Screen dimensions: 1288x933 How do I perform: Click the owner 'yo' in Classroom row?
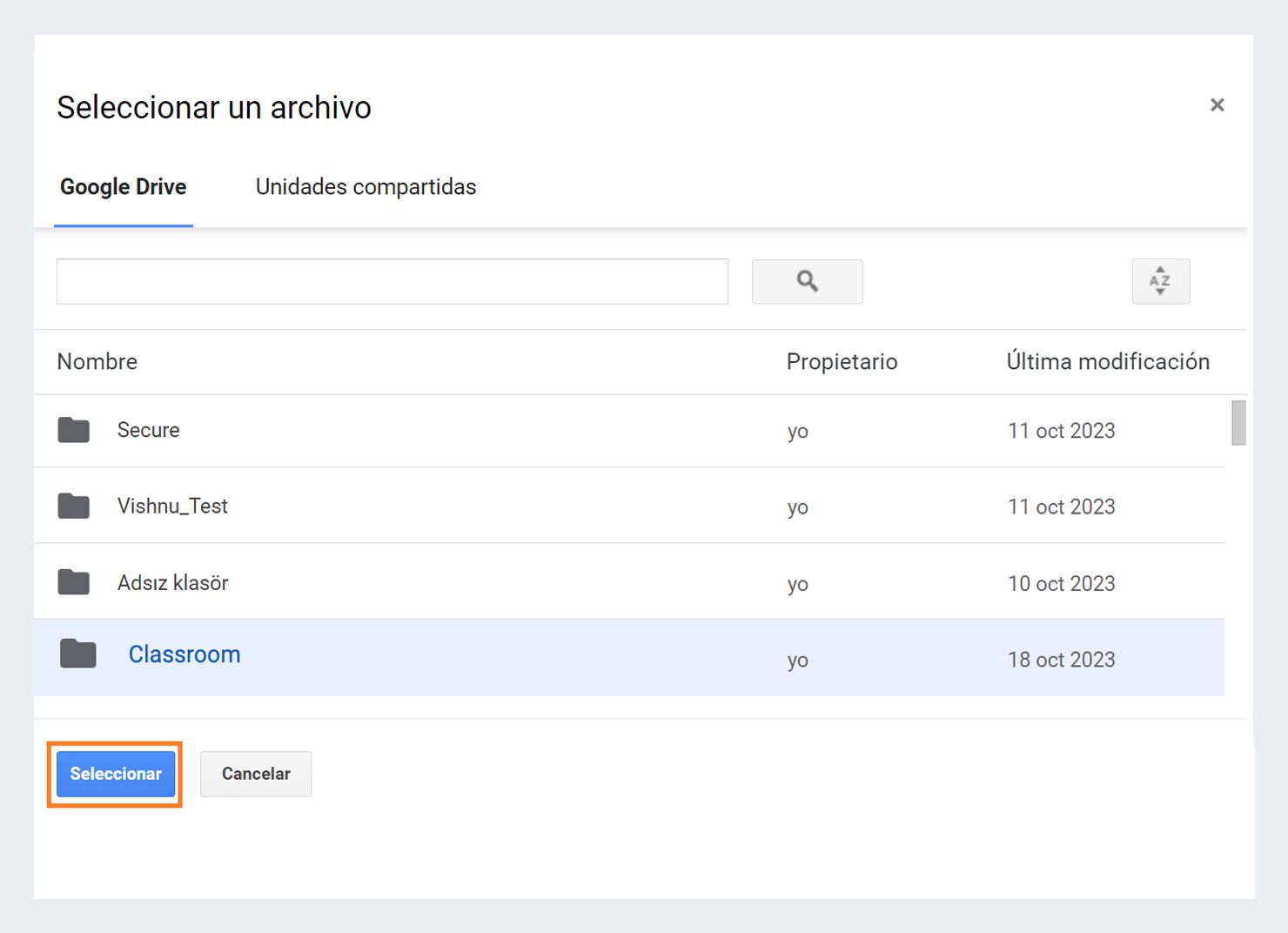pyautogui.click(x=798, y=661)
